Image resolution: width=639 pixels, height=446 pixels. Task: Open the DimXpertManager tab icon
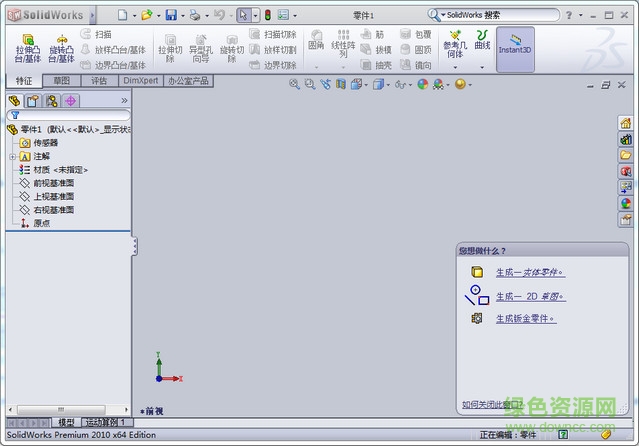click(x=70, y=101)
